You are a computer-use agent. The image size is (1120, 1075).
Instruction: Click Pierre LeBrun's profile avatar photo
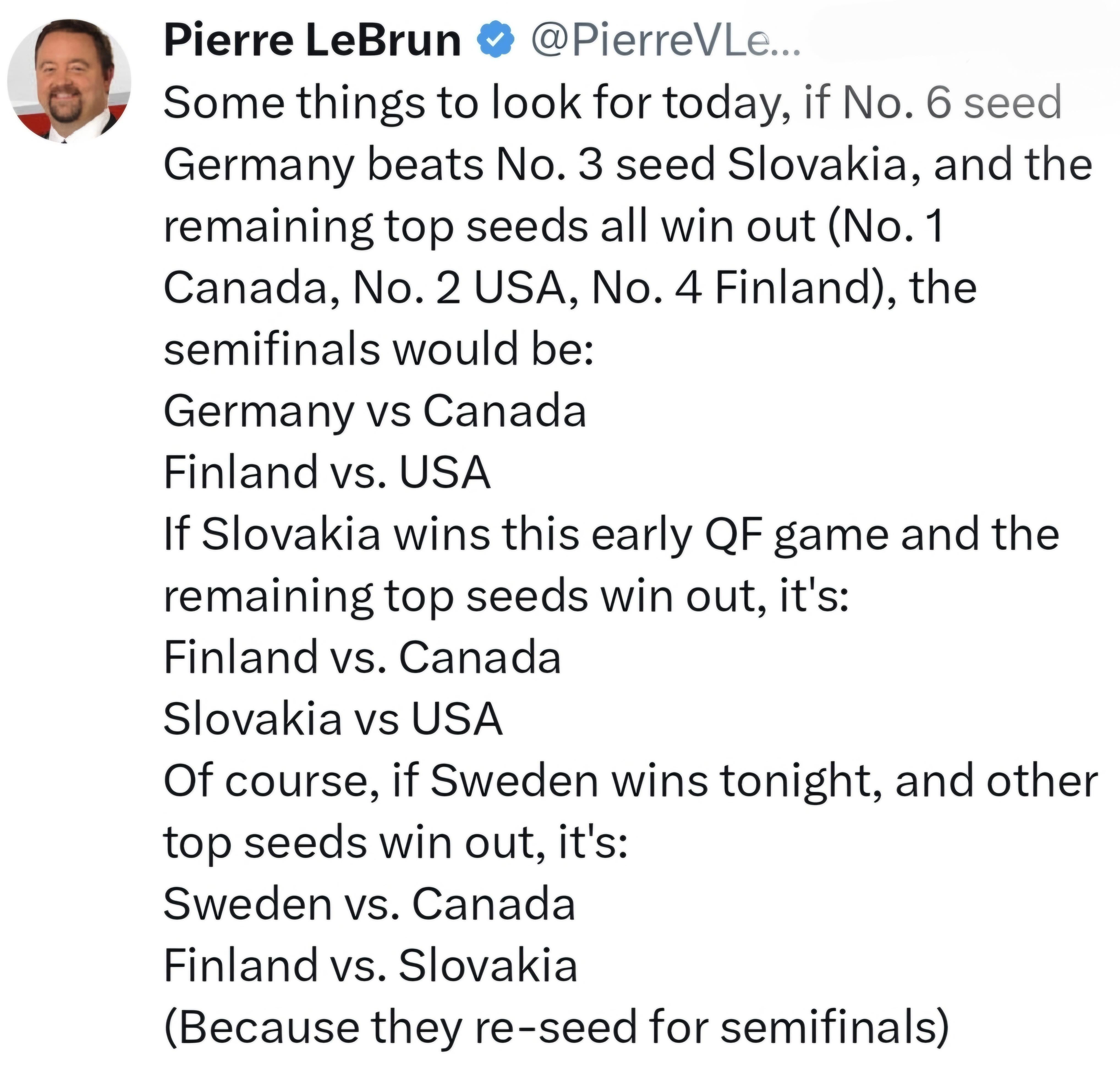coord(69,81)
